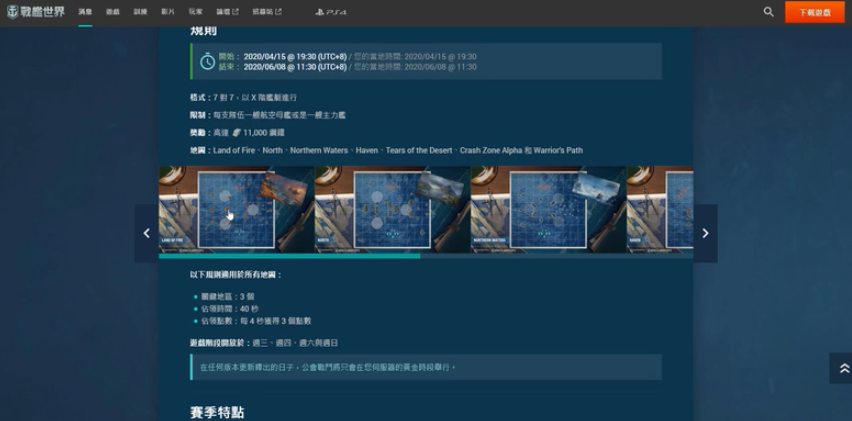Open the 消息 news tab
This screenshot has height=421, width=852.
[85, 12]
